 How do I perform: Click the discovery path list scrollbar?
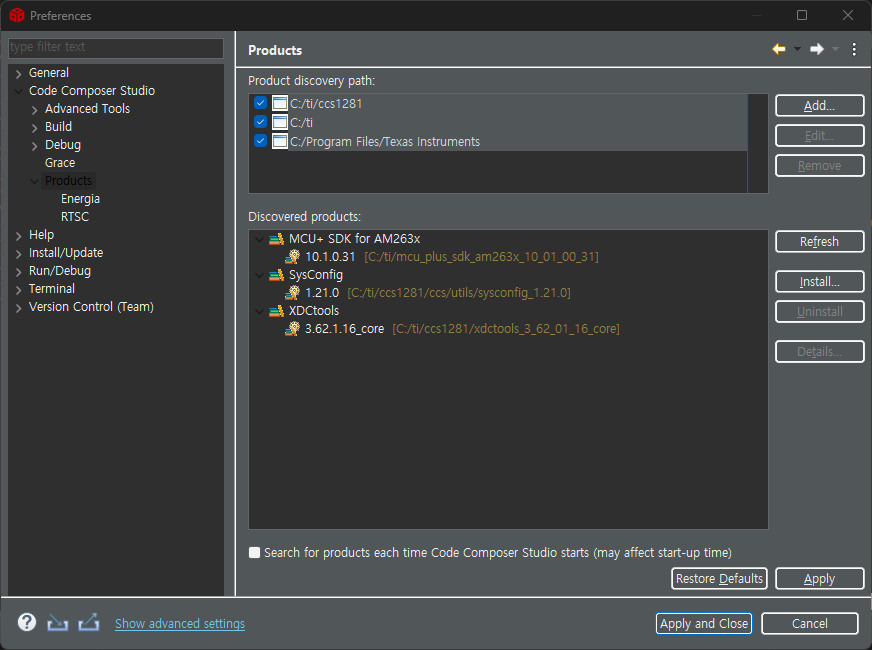(757, 143)
